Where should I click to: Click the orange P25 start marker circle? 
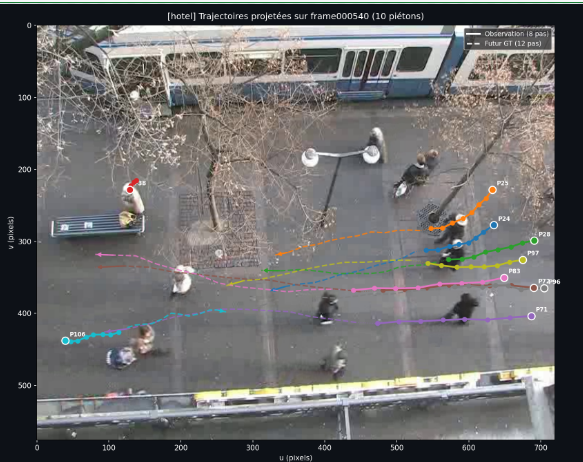[493, 190]
